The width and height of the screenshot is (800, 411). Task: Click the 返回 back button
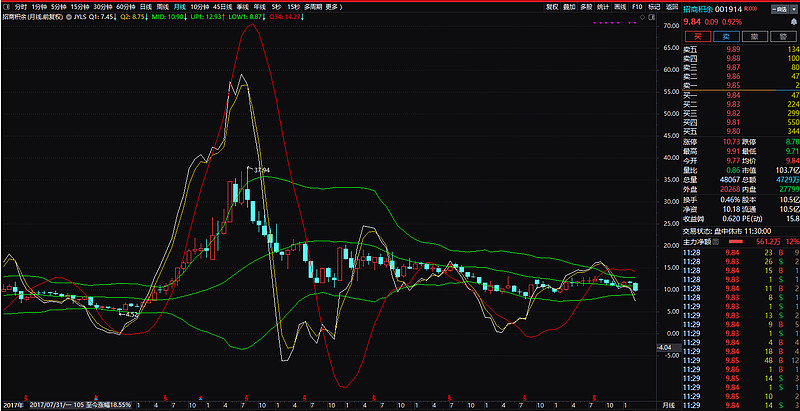point(670,6)
